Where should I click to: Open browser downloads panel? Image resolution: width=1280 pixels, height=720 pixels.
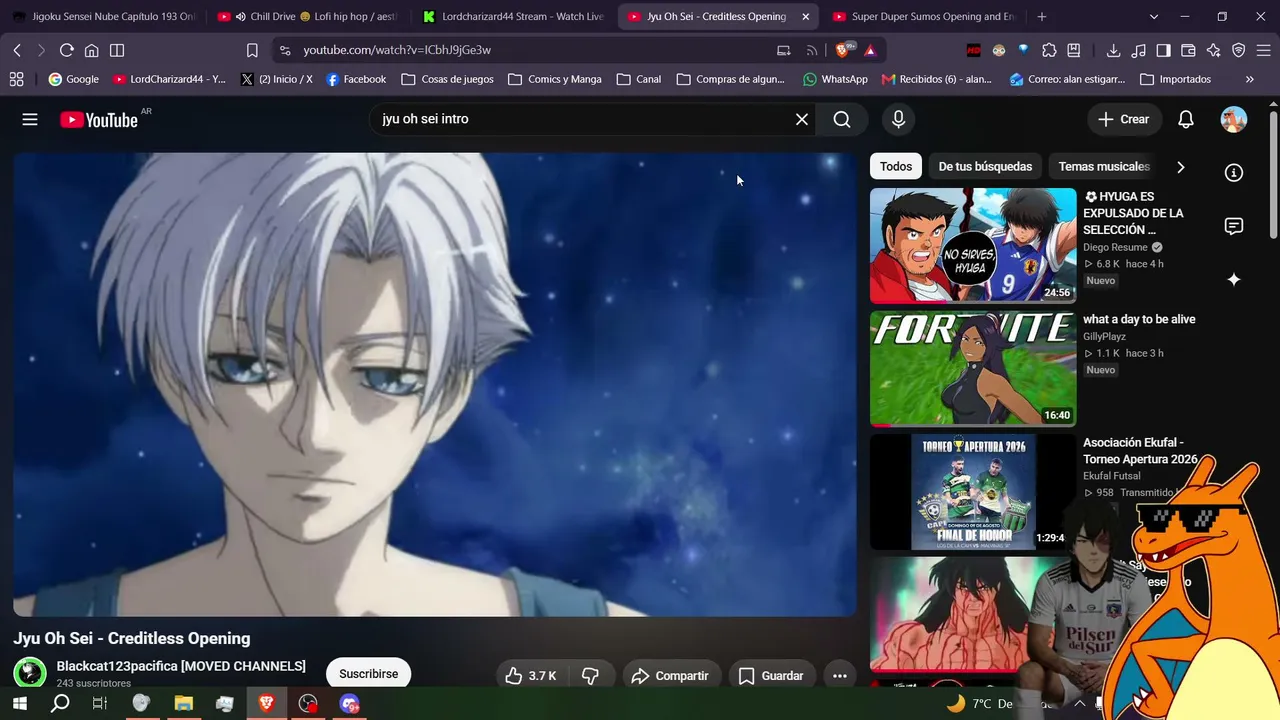coord(1113,50)
